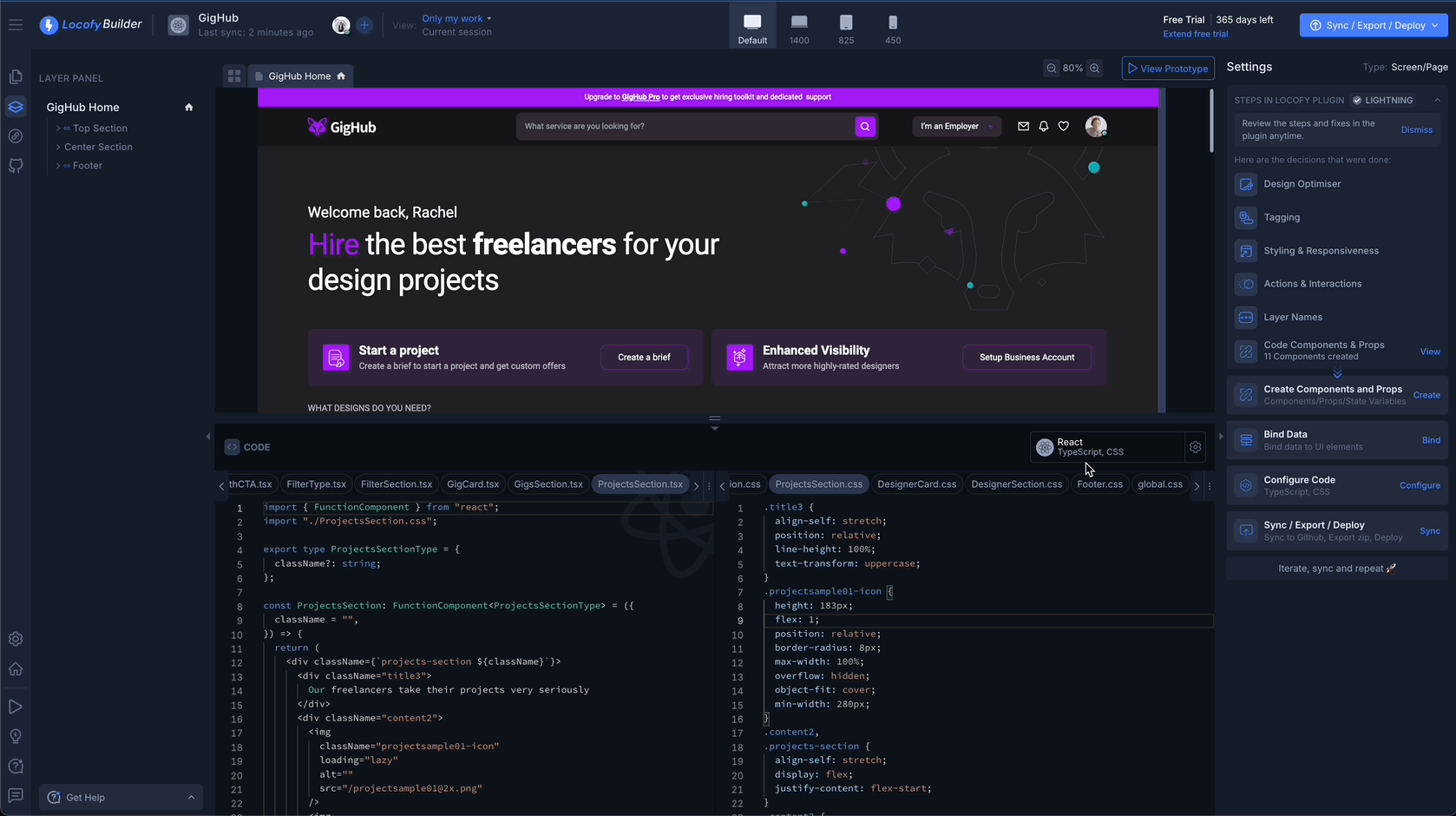This screenshot has height=816, width=1456.
Task: Click the Extend free trial link
Action: (x=1196, y=34)
